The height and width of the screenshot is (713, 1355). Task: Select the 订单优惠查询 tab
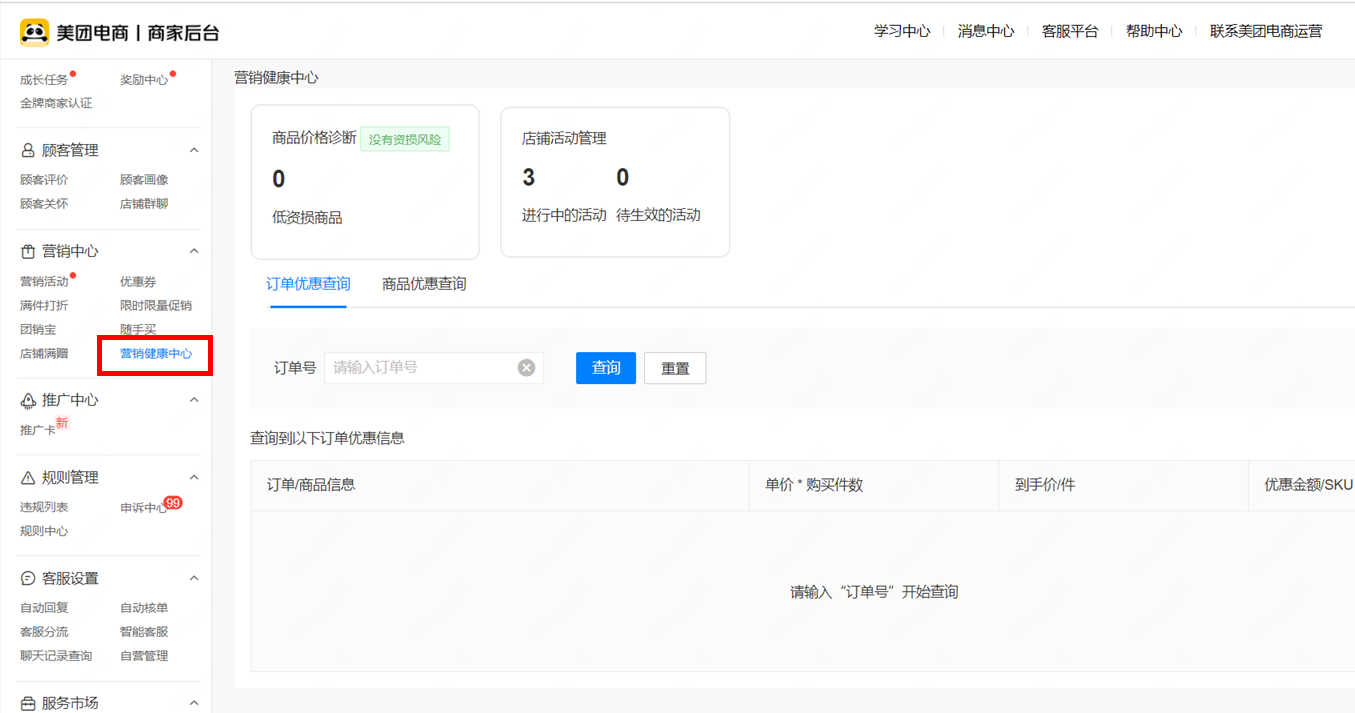308,284
